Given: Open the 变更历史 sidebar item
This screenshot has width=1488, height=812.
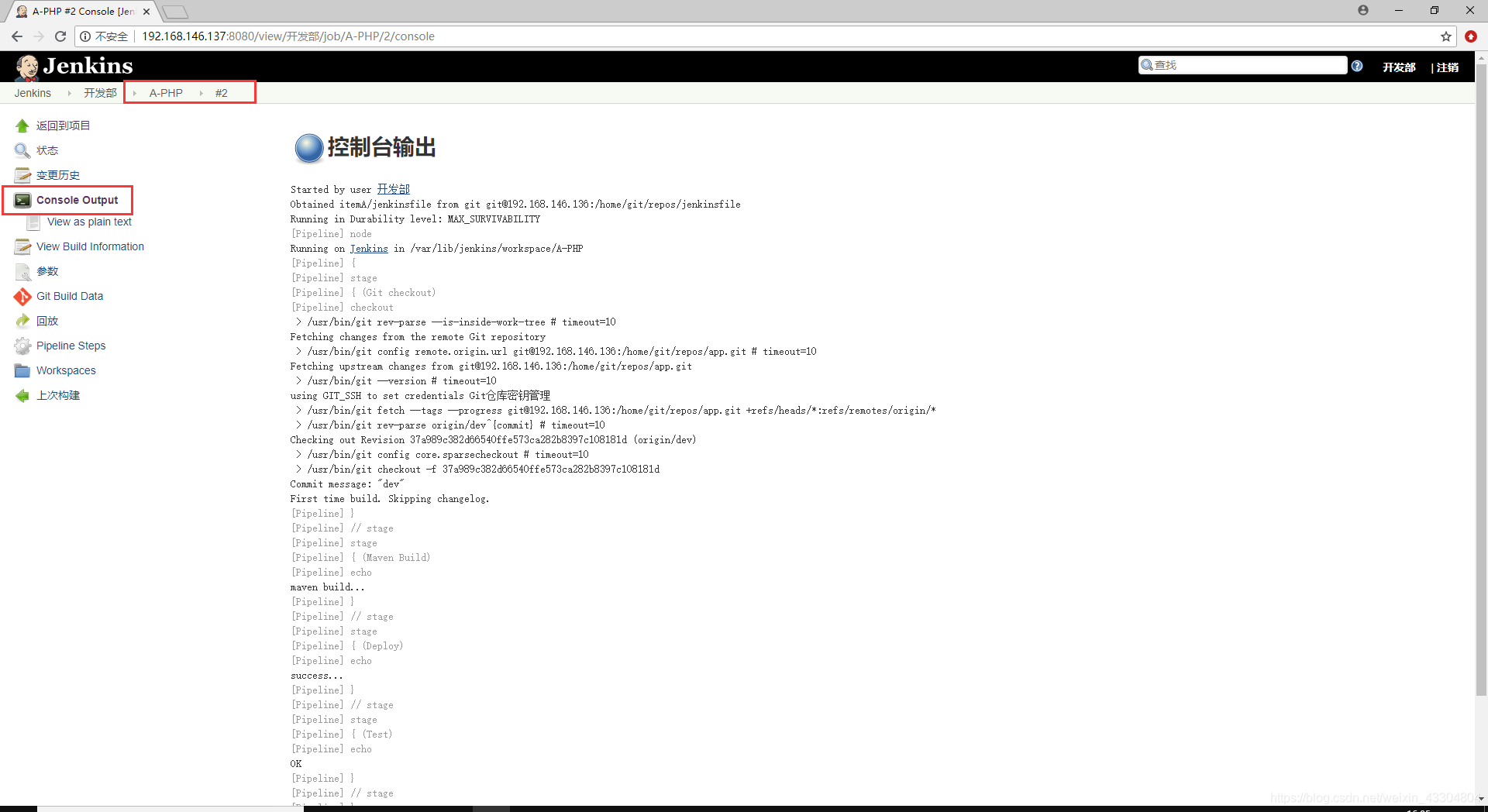Looking at the screenshot, I should pos(58,175).
